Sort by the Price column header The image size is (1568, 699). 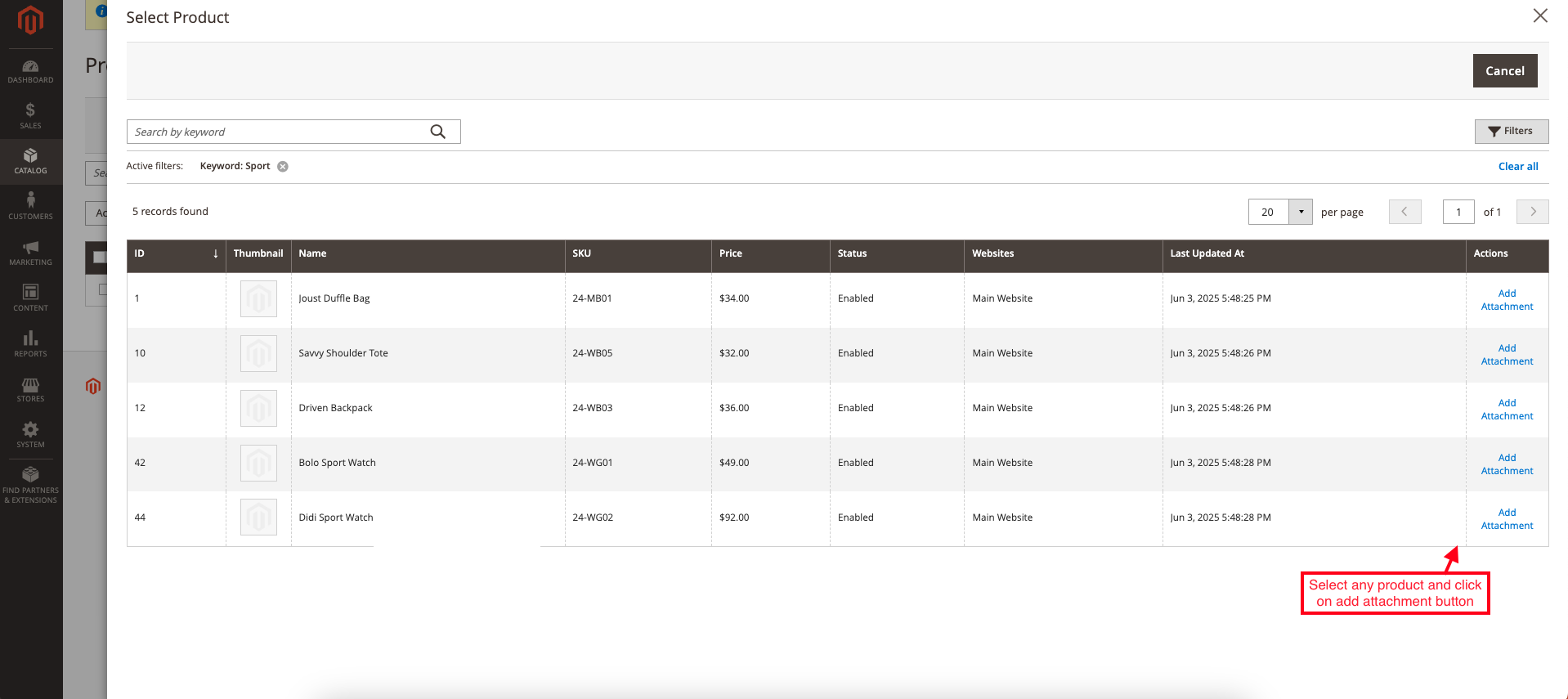[x=771, y=254]
